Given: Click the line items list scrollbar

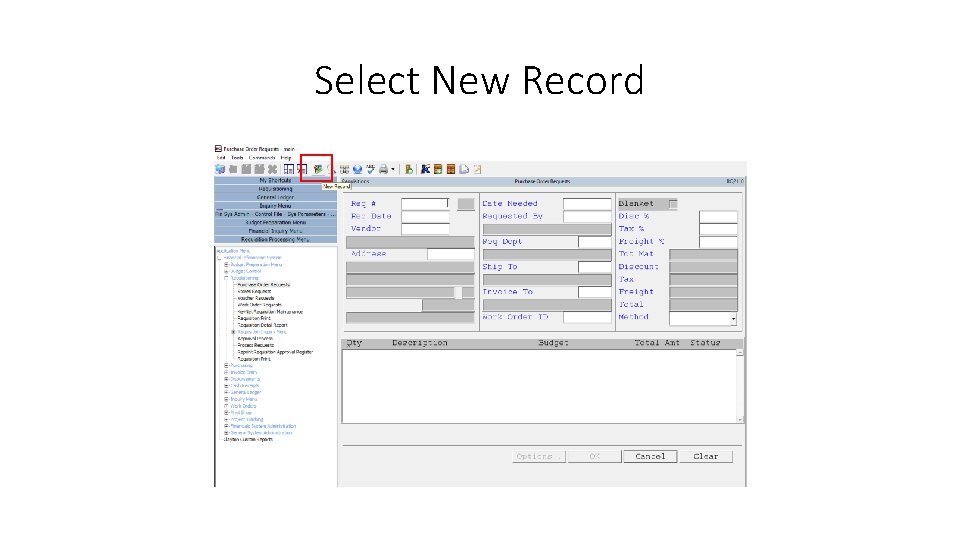Looking at the screenshot, I should pyautogui.click(x=740, y=386).
